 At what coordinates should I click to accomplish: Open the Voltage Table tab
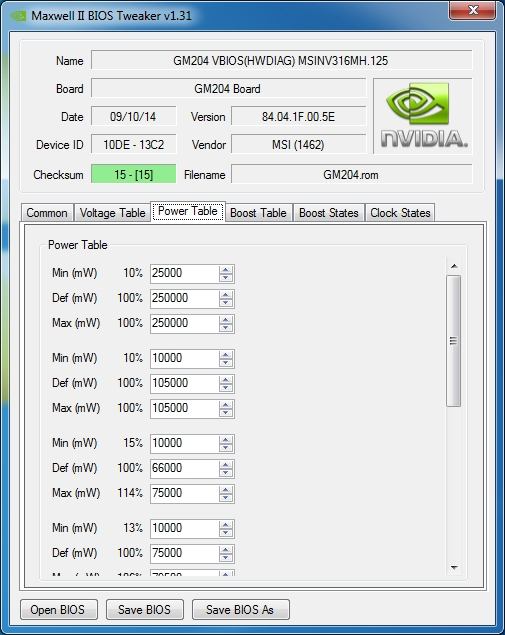click(x=112, y=213)
